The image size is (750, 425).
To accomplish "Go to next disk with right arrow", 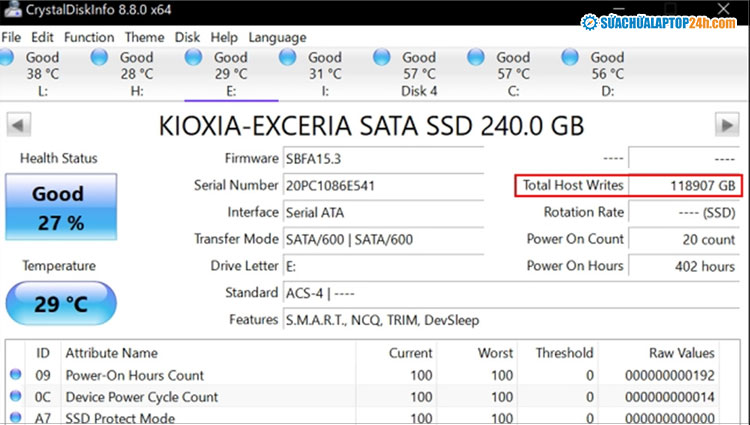I will point(727,125).
